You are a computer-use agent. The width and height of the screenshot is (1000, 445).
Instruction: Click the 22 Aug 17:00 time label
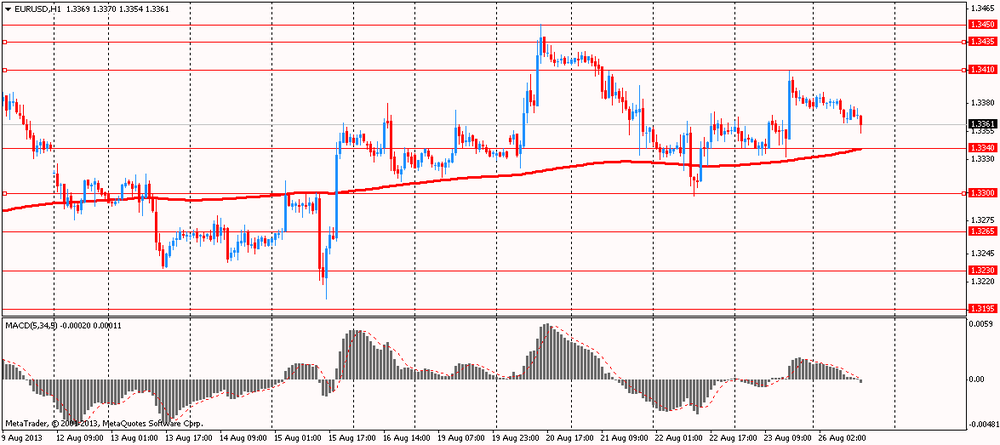pyautogui.click(x=735, y=439)
